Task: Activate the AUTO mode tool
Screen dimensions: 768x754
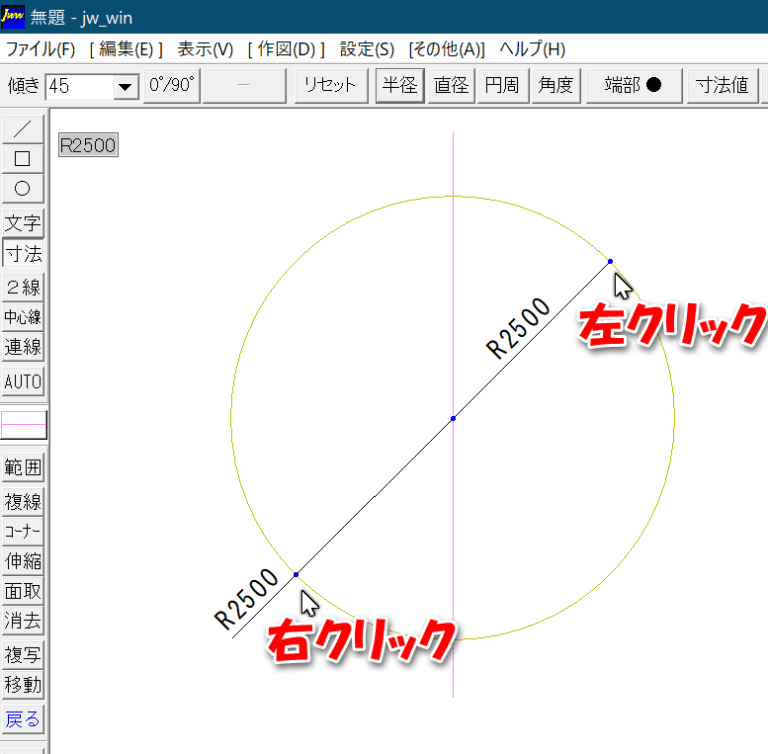Action: pos(23,381)
